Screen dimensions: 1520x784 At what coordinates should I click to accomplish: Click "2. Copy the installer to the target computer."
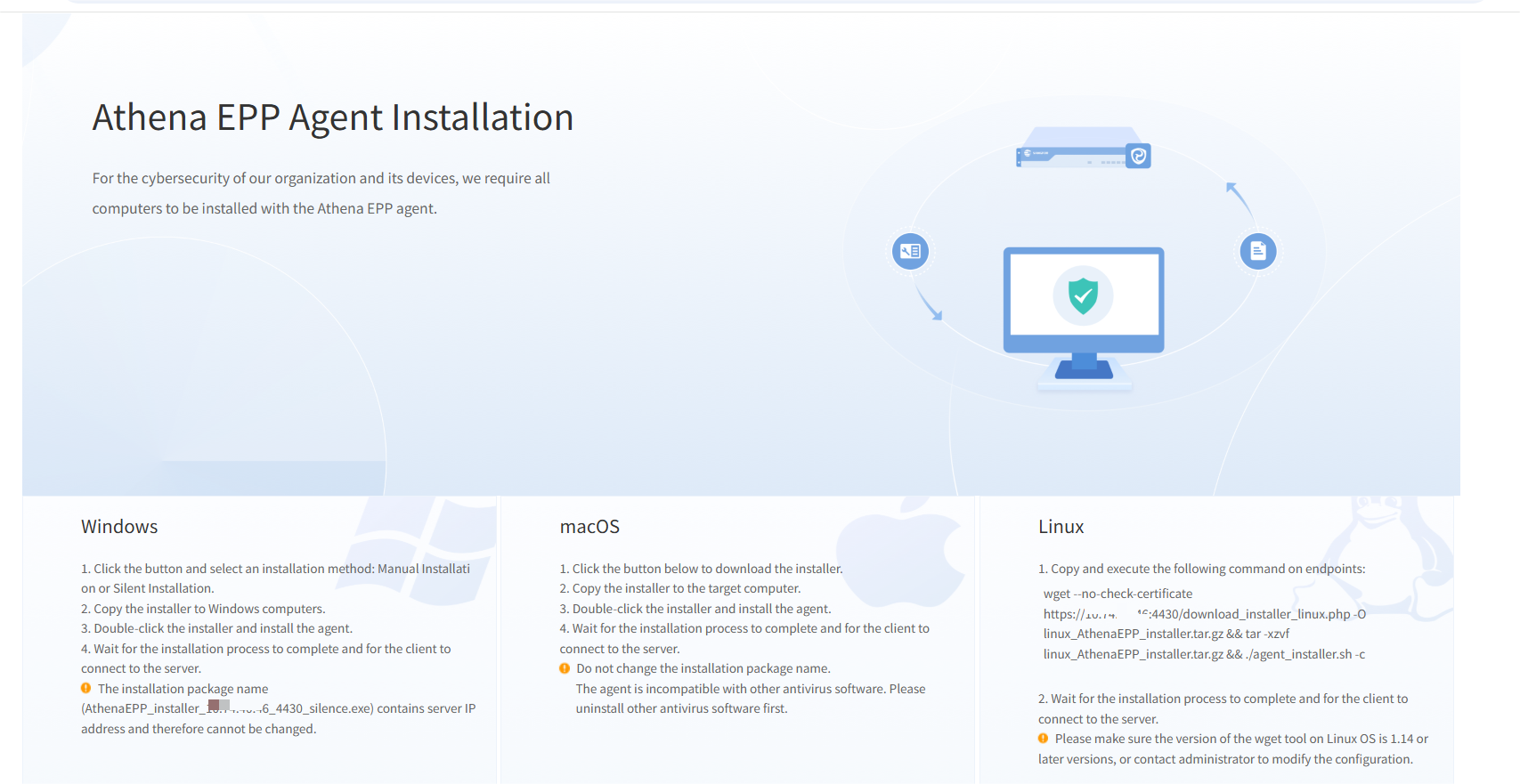(x=680, y=588)
